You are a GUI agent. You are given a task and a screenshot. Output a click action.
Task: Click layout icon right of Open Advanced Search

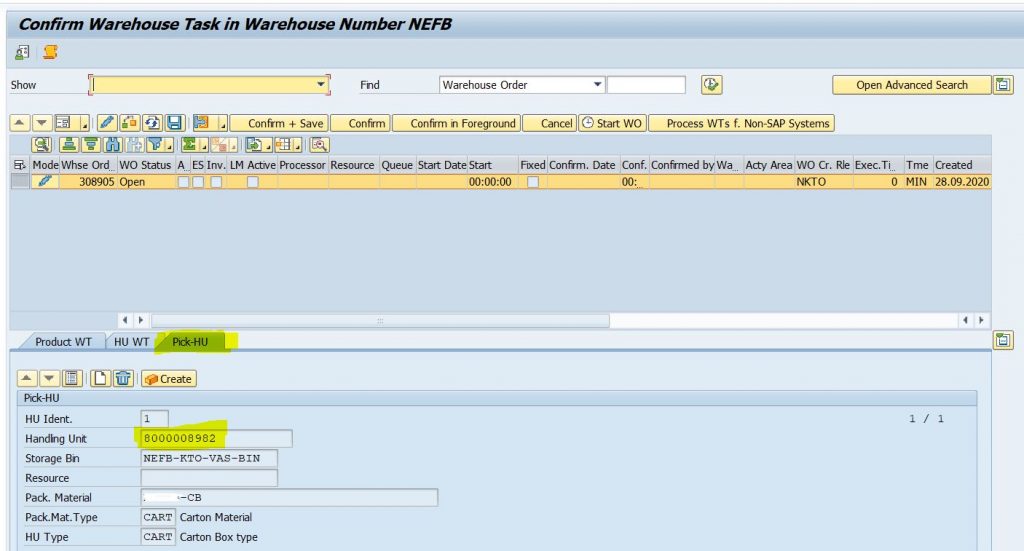point(1003,85)
